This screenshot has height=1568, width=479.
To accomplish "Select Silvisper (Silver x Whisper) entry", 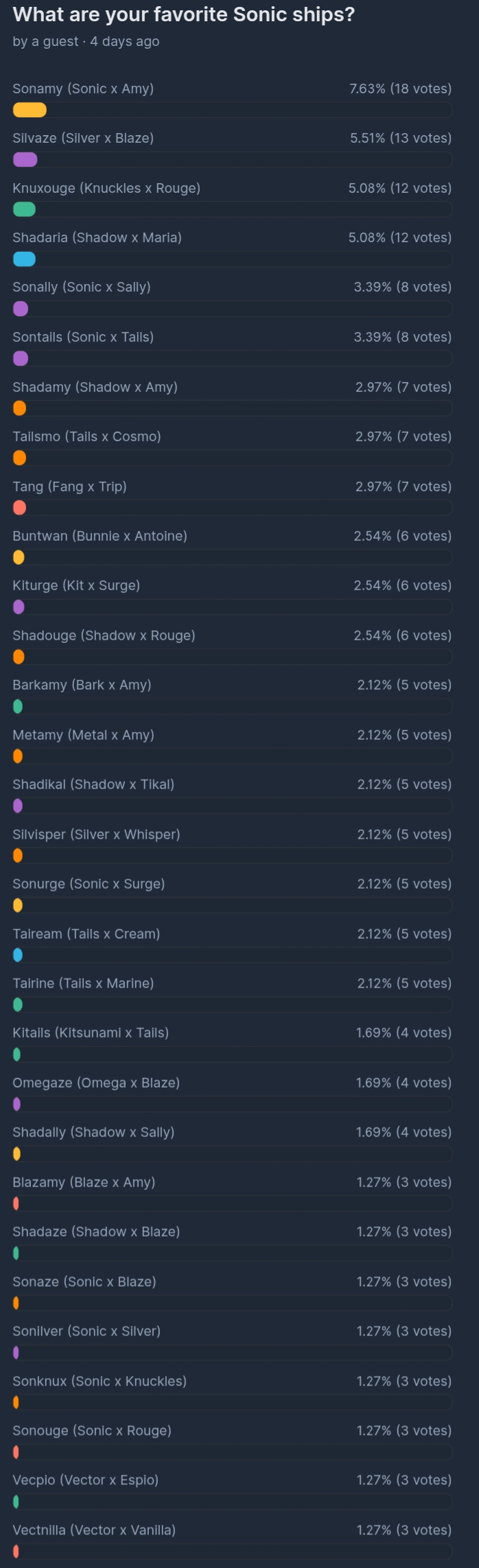I will [x=96, y=834].
